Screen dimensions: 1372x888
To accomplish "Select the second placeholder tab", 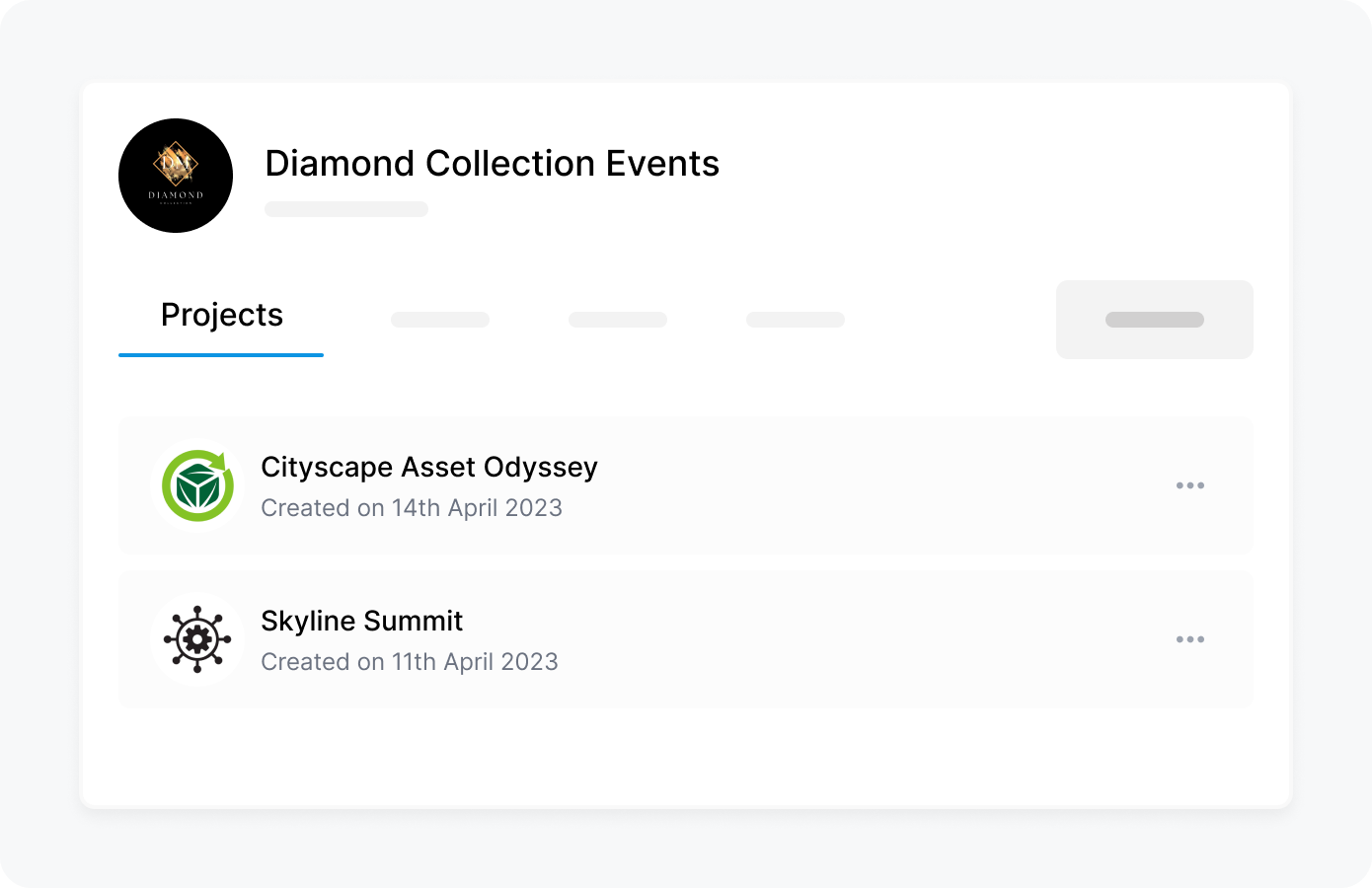I will pyautogui.click(x=439, y=319).
